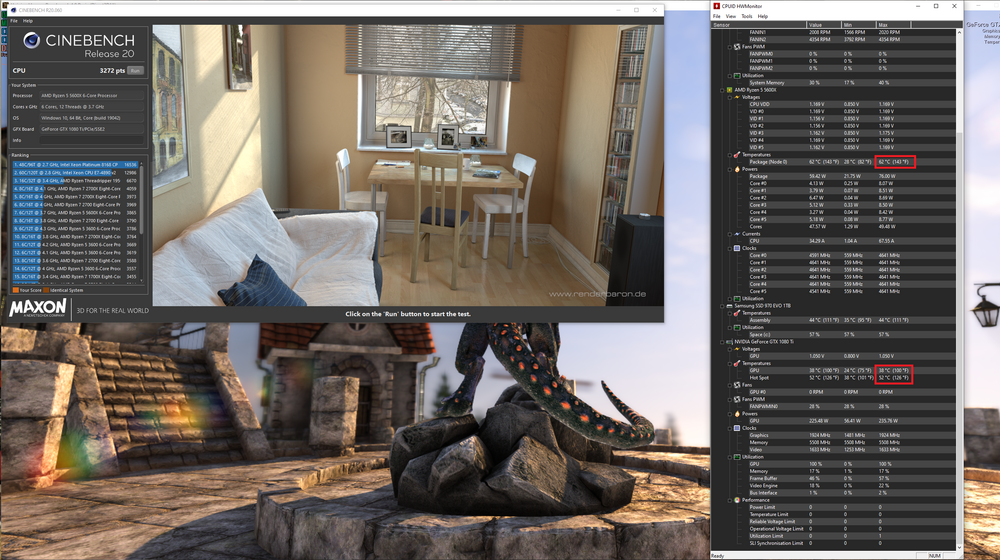Image resolution: width=1000 pixels, height=560 pixels.
Task: Select ranking entry 2 Intel Xeon CPU E7-4890
Action: [75, 172]
